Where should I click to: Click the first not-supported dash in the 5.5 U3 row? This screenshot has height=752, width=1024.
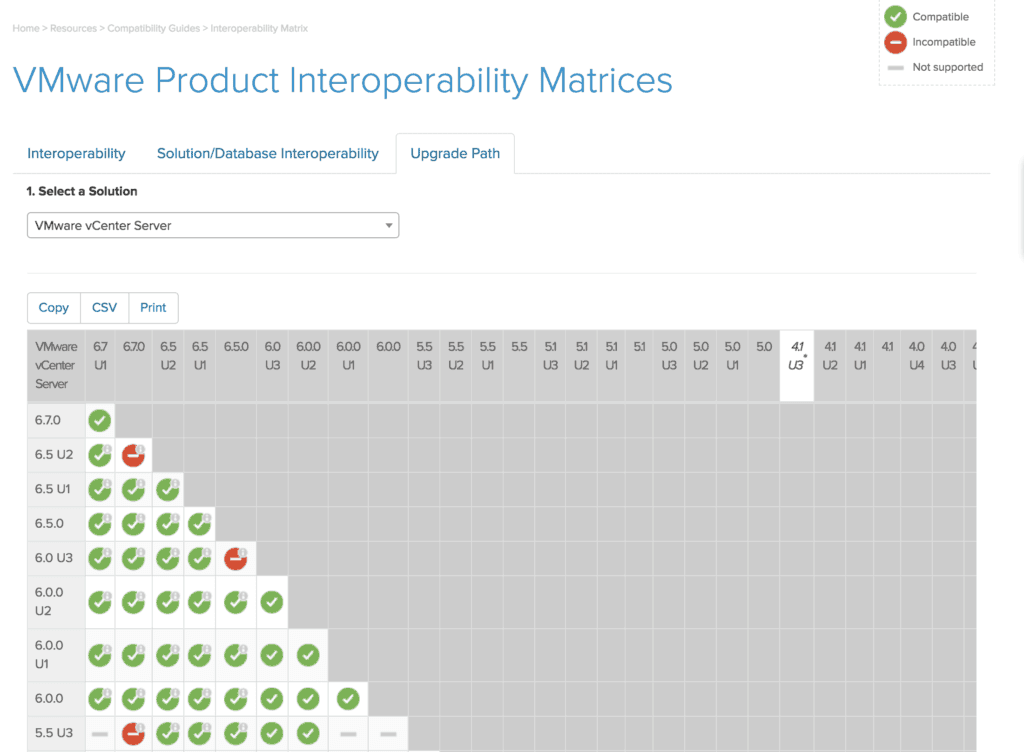(100, 734)
